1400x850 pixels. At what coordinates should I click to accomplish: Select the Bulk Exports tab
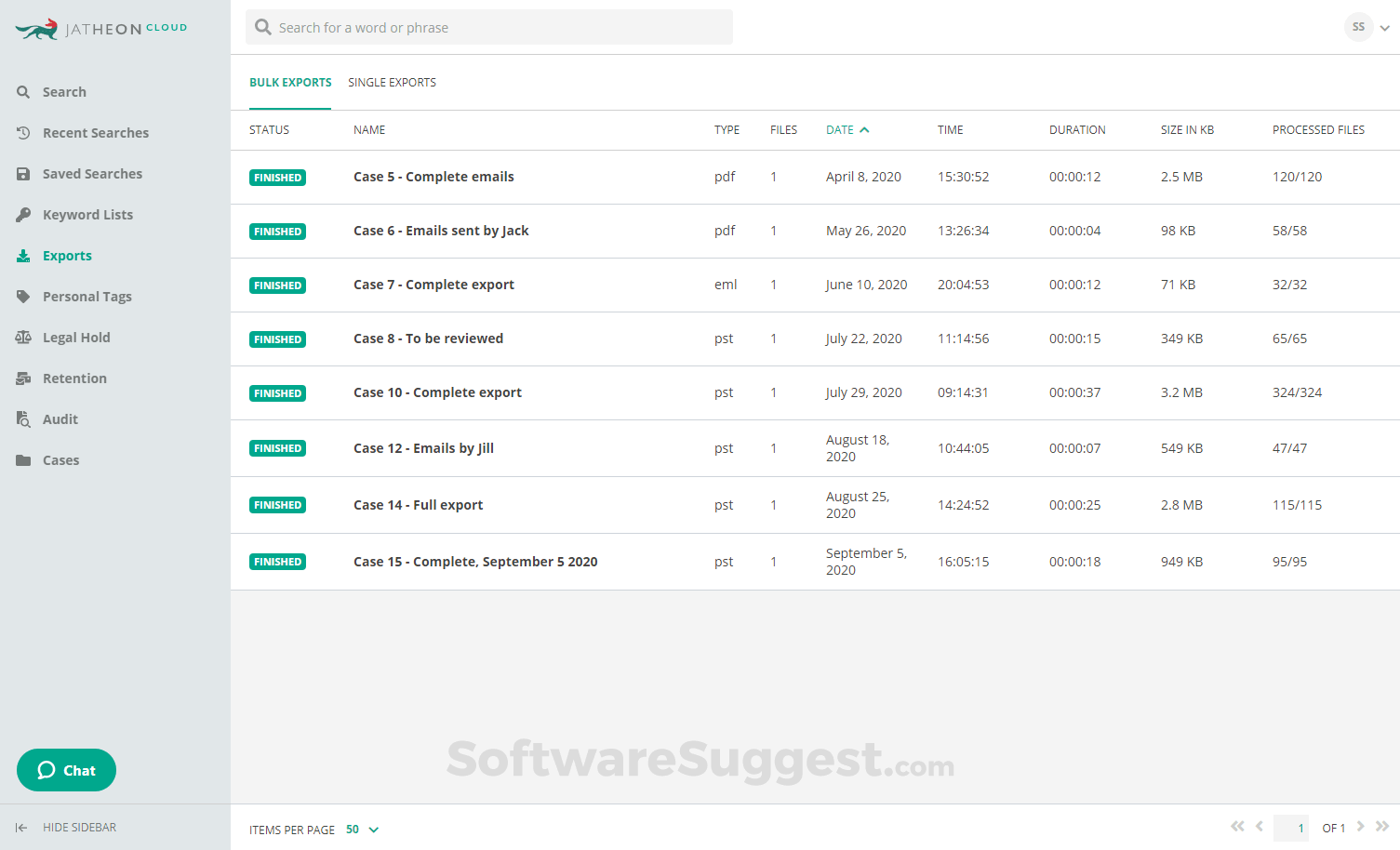coord(290,82)
